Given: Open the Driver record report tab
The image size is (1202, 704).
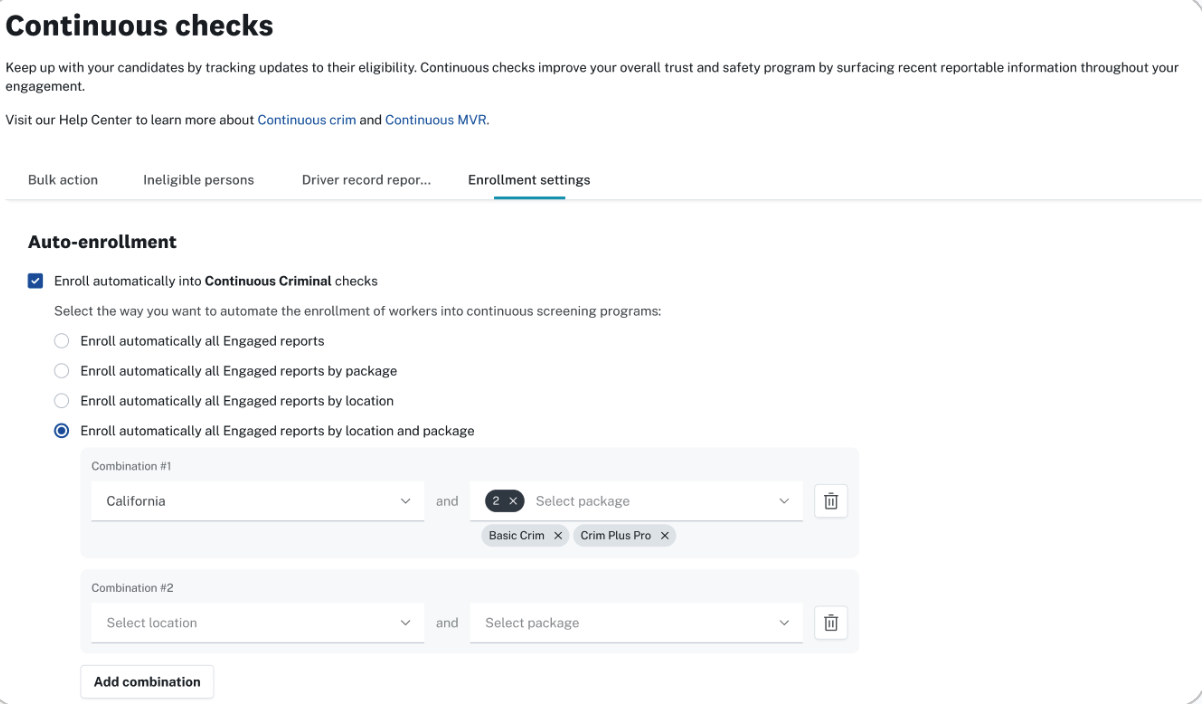Looking at the screenshot, I should [x=366, y=180].
